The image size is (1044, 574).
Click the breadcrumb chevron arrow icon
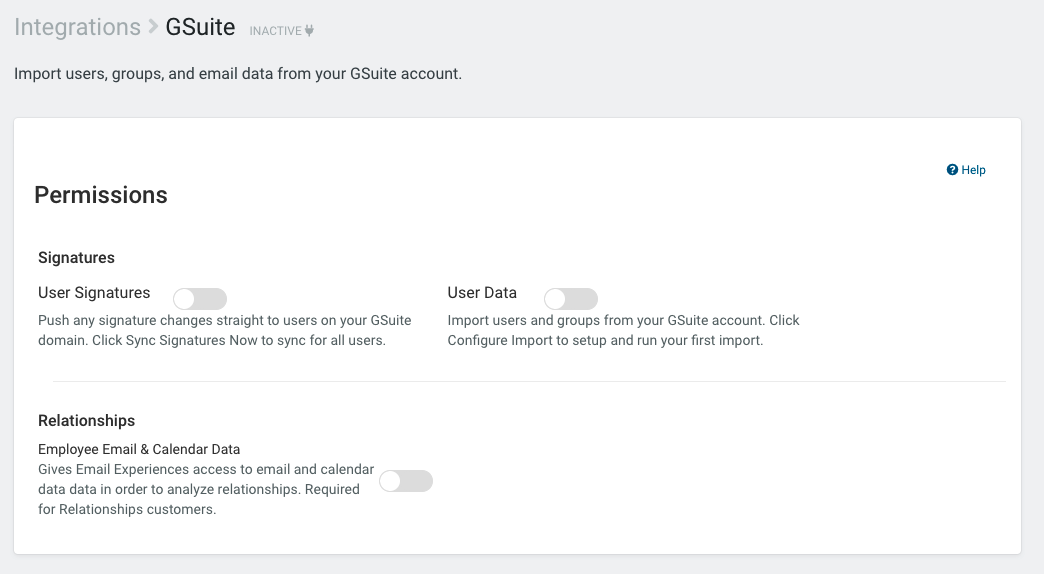[153, 27]
